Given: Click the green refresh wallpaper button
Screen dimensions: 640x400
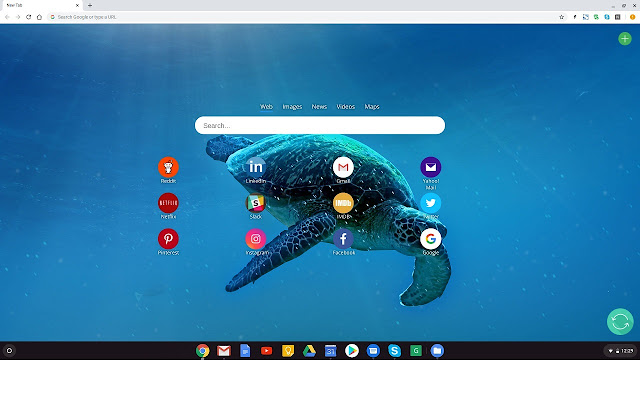Looking at the screenshot, I should [x=620, y=322].
